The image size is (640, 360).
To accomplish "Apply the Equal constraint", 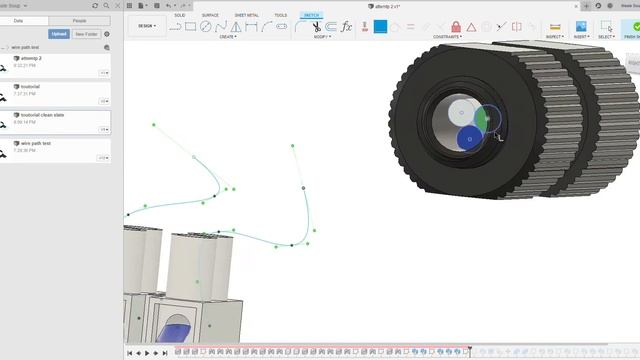I will [411, 27].
